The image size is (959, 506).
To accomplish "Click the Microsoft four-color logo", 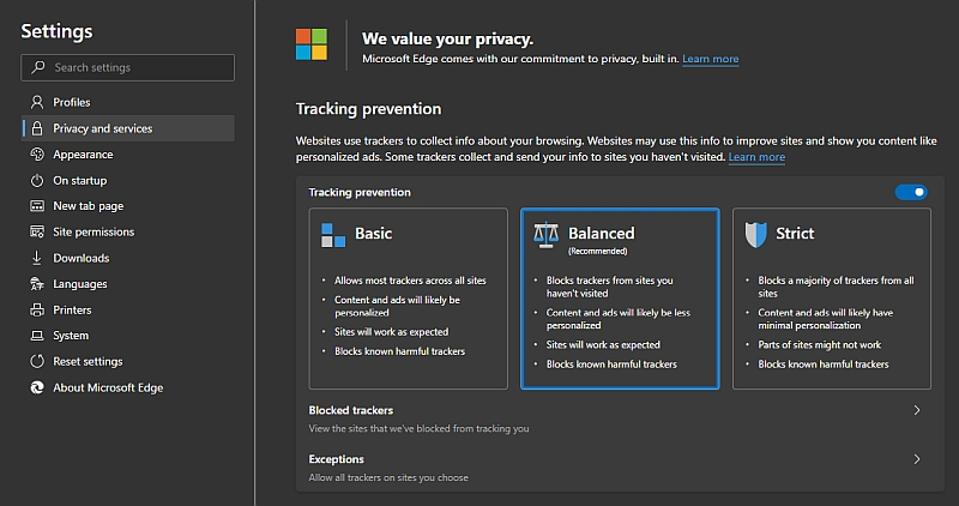I will (x=311, y=44).
